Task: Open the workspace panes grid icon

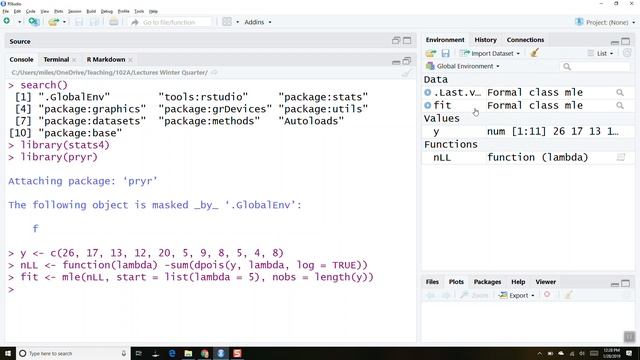Action: (x=227, y=22)
